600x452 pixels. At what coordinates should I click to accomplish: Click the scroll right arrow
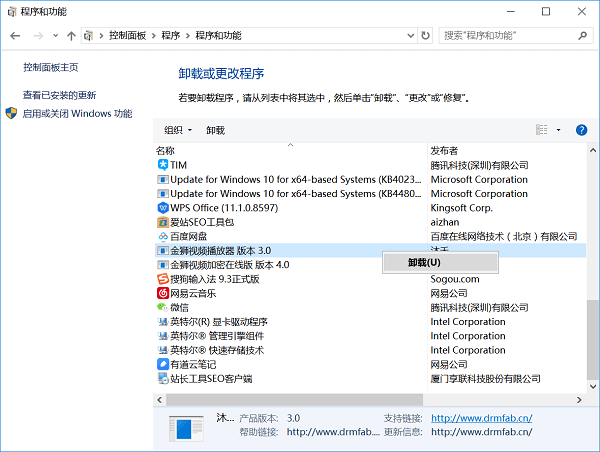tap(579, 400)
